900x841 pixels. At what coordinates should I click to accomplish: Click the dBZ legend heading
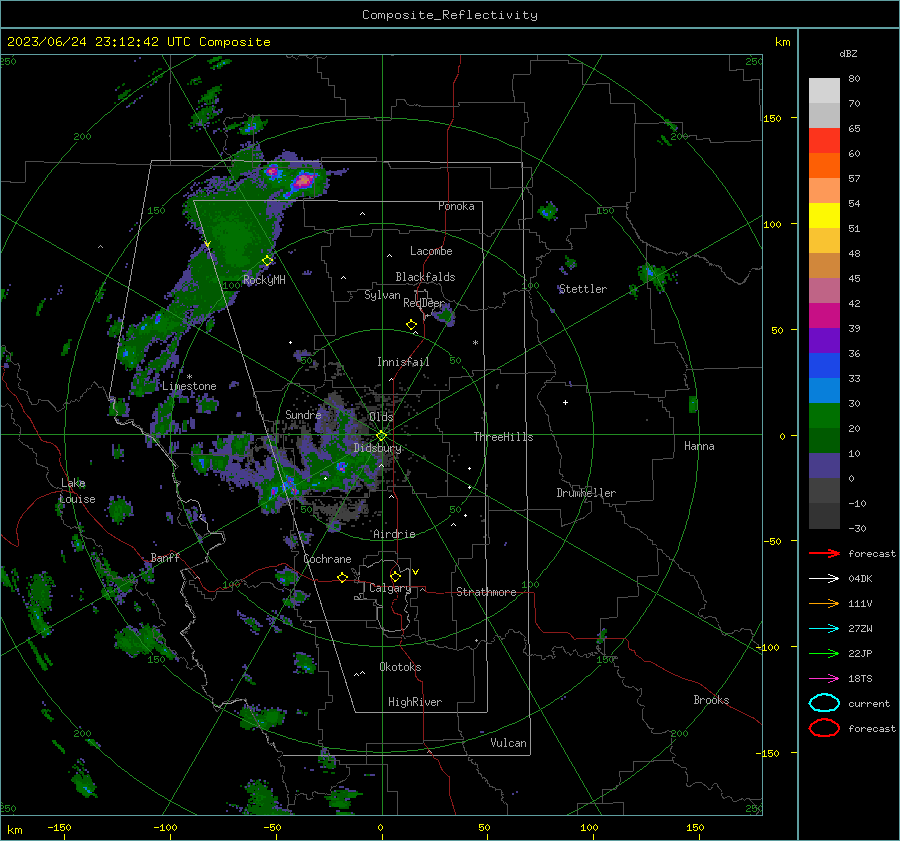848,53
